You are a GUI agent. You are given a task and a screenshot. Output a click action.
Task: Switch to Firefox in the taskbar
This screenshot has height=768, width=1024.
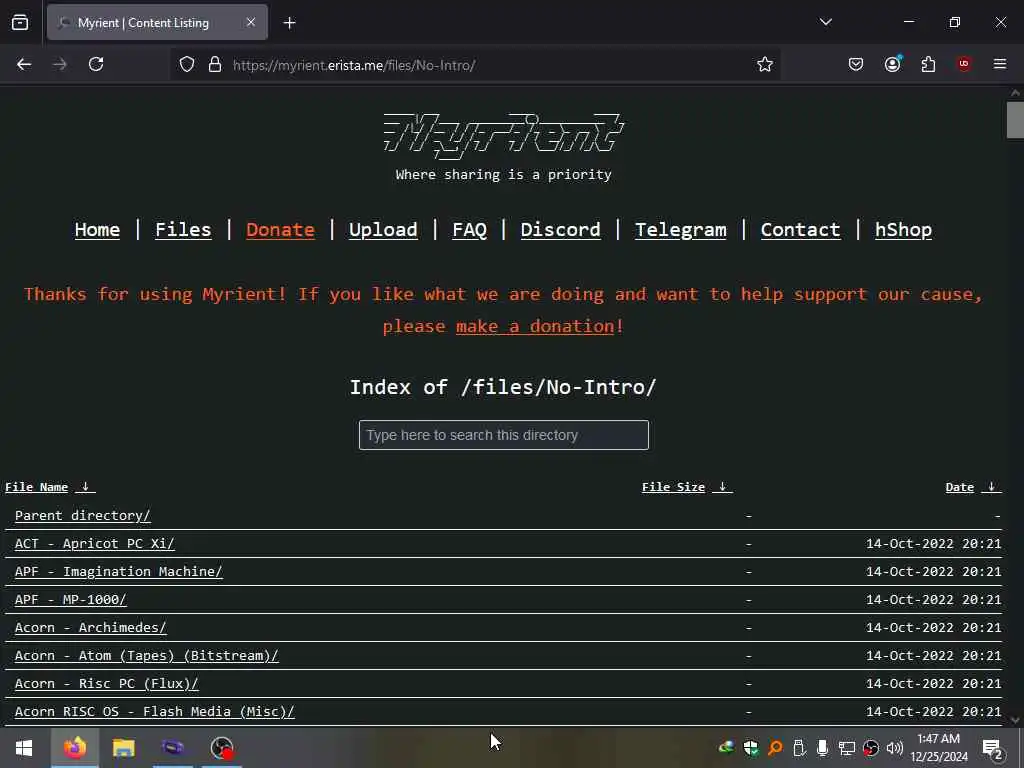[74, 748]
